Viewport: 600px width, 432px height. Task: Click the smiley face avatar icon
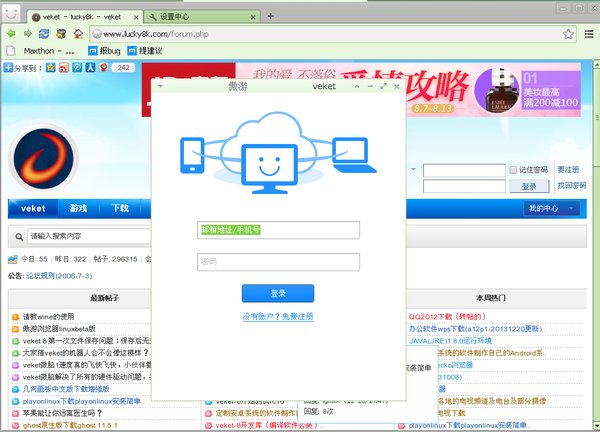pyautogui.click(x=11, y=13)
